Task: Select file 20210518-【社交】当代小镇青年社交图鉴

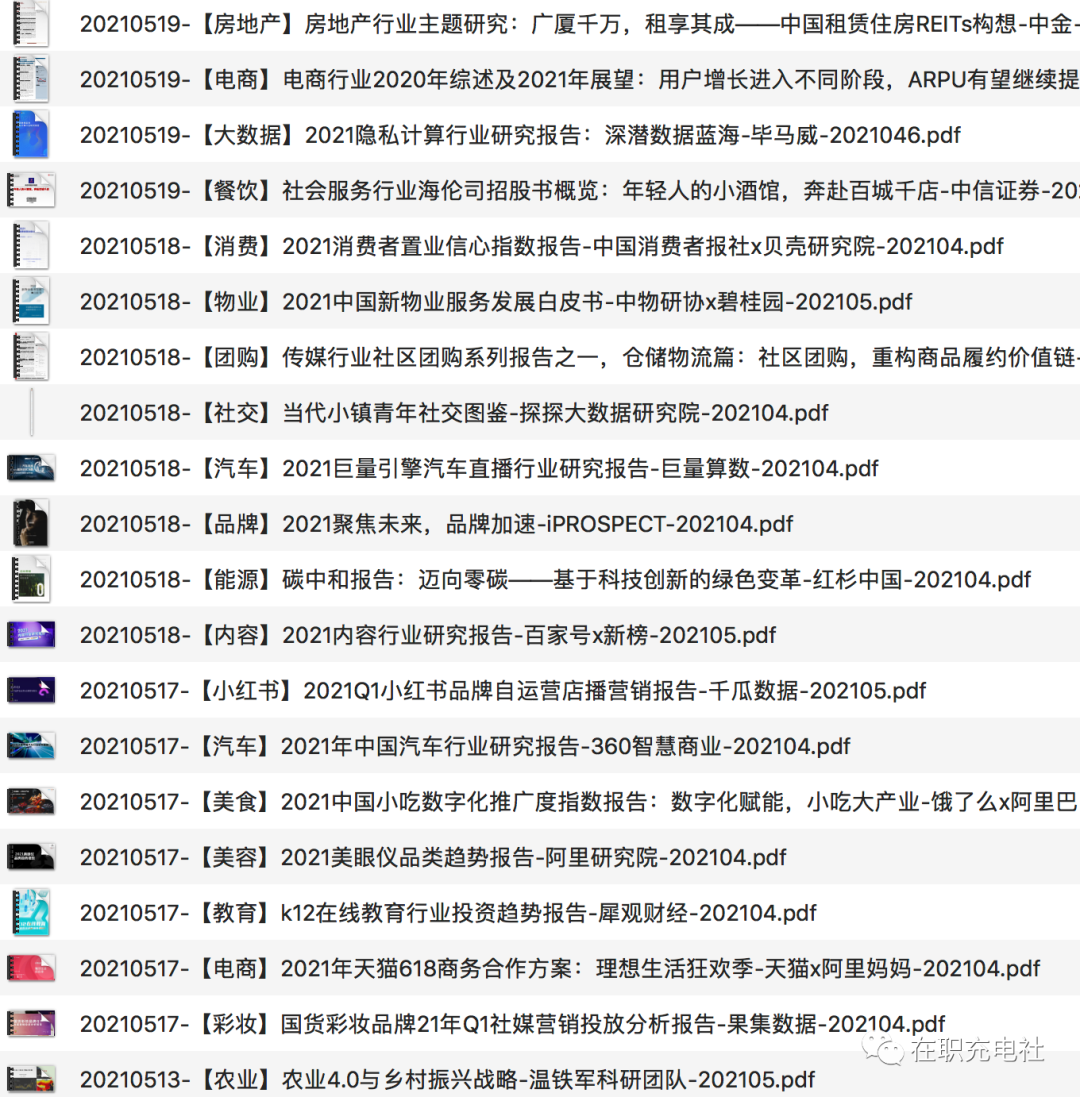Action: pos(540,413)
